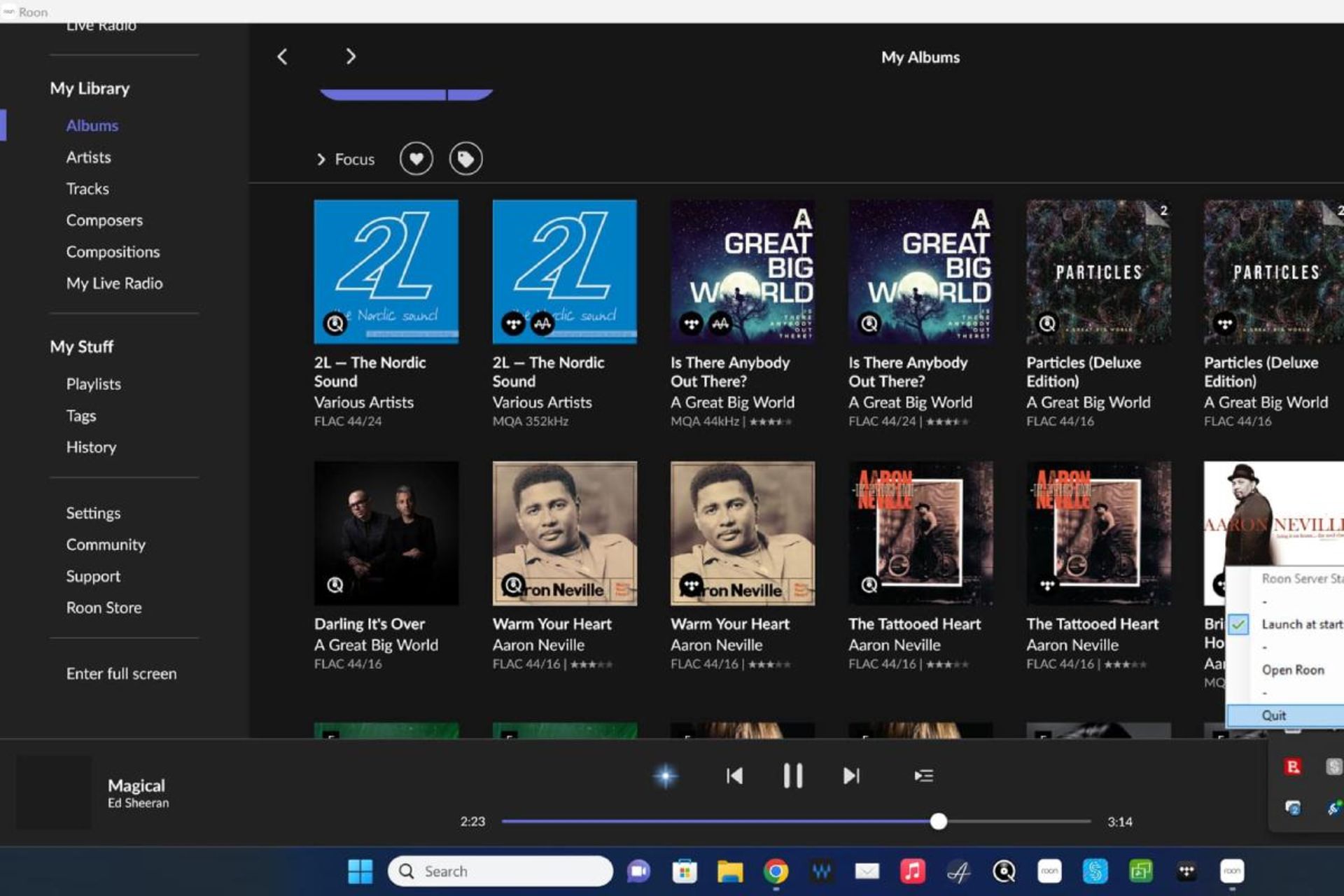
Task: Open Playlists under My Stuff
Action: click(x=93, y=384)
